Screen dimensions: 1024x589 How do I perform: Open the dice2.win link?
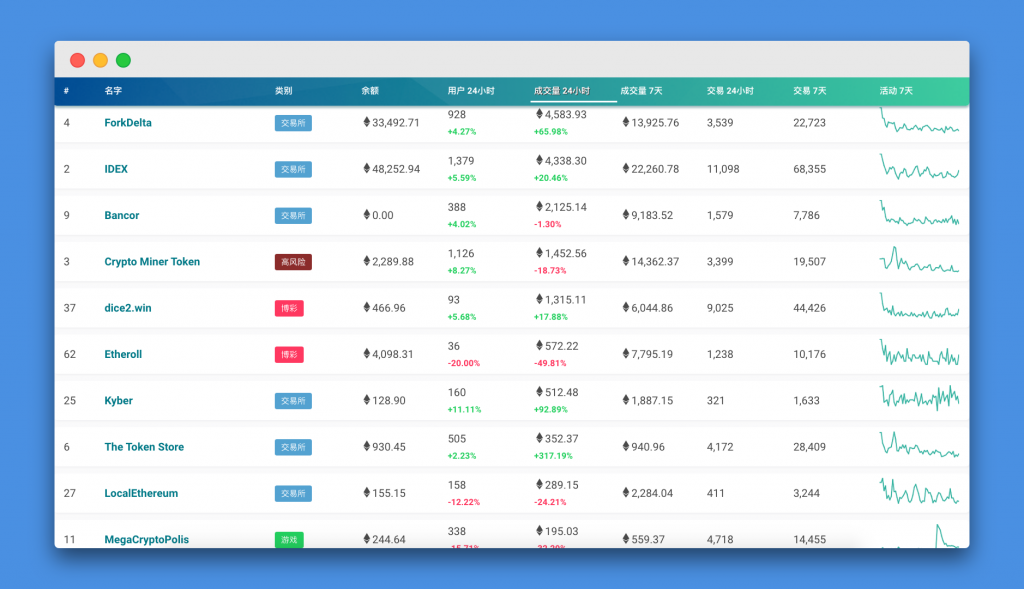127,308
